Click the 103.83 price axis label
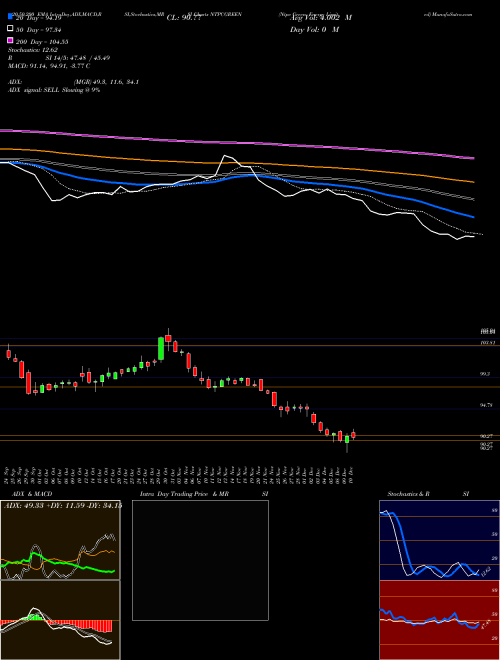The image size is (500, 660). click(488, 343)
